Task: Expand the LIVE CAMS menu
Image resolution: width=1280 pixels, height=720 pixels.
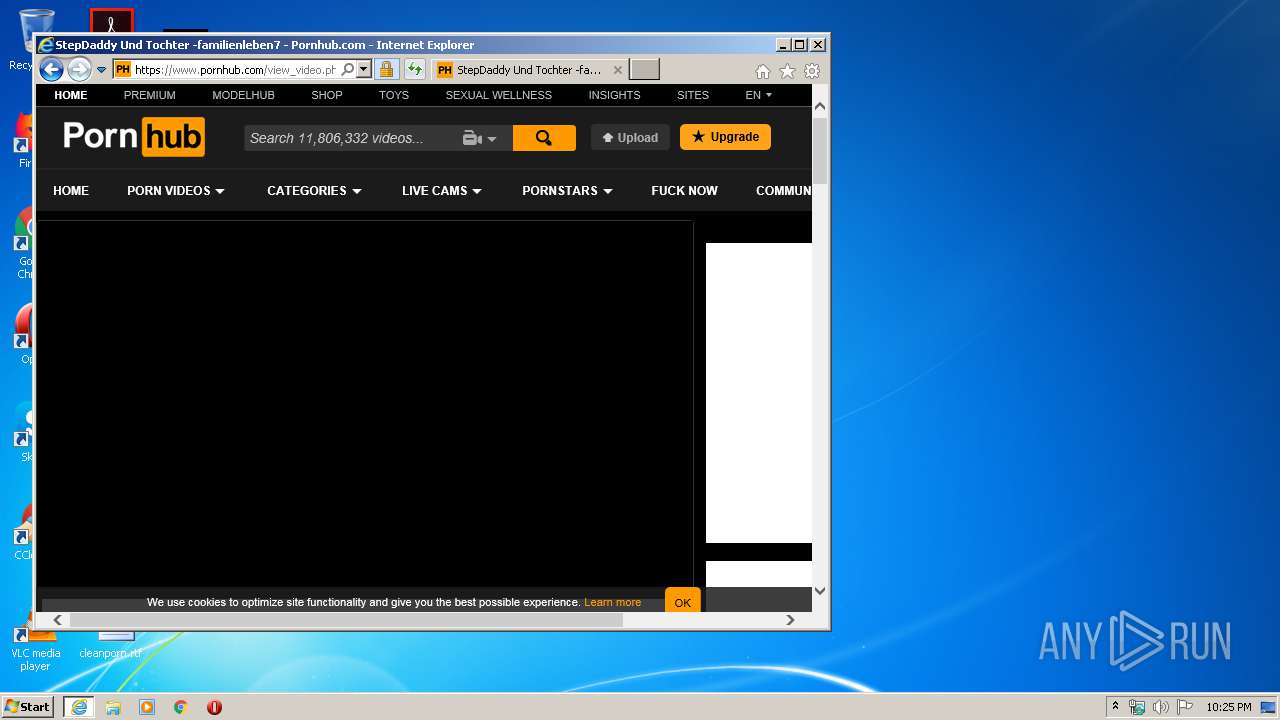Action: coord(442,191)
